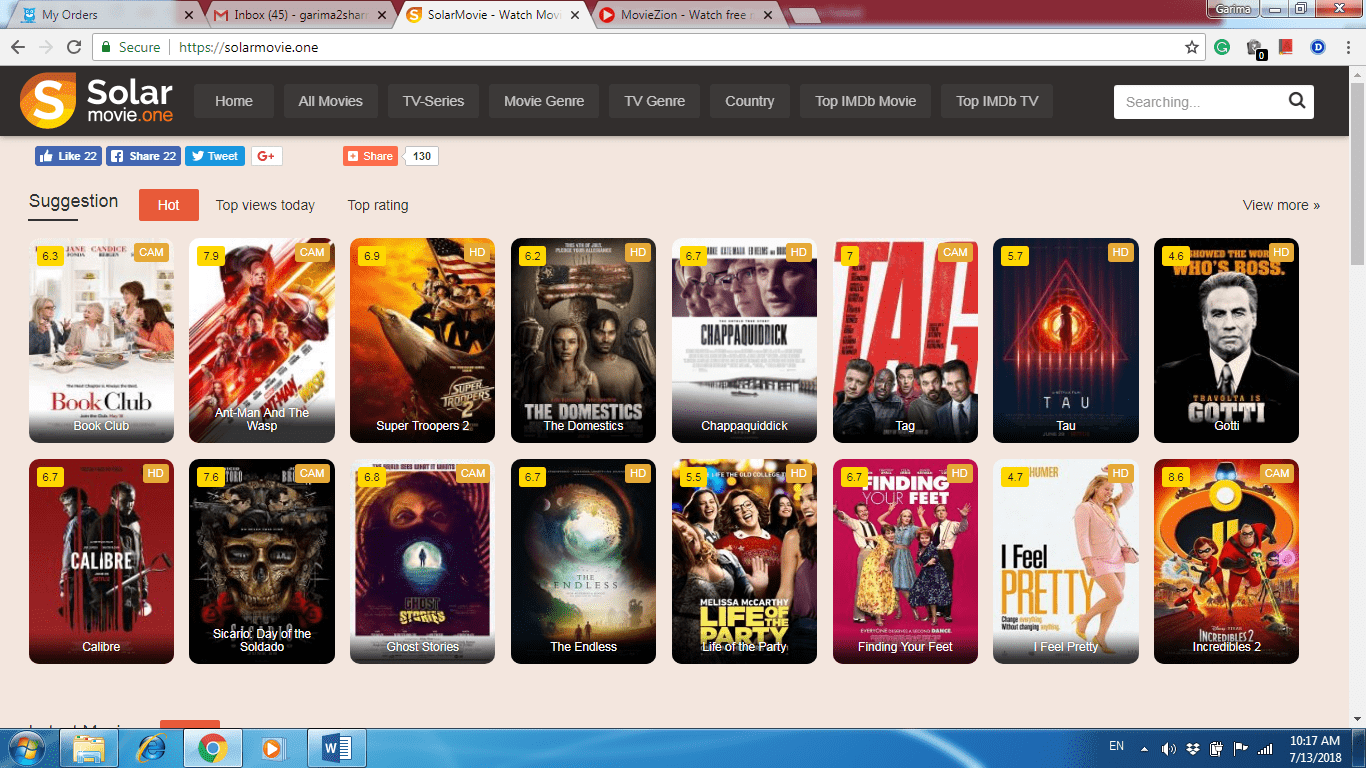
Task: Open Windows Start menu
Action: (x=27, y=748)
